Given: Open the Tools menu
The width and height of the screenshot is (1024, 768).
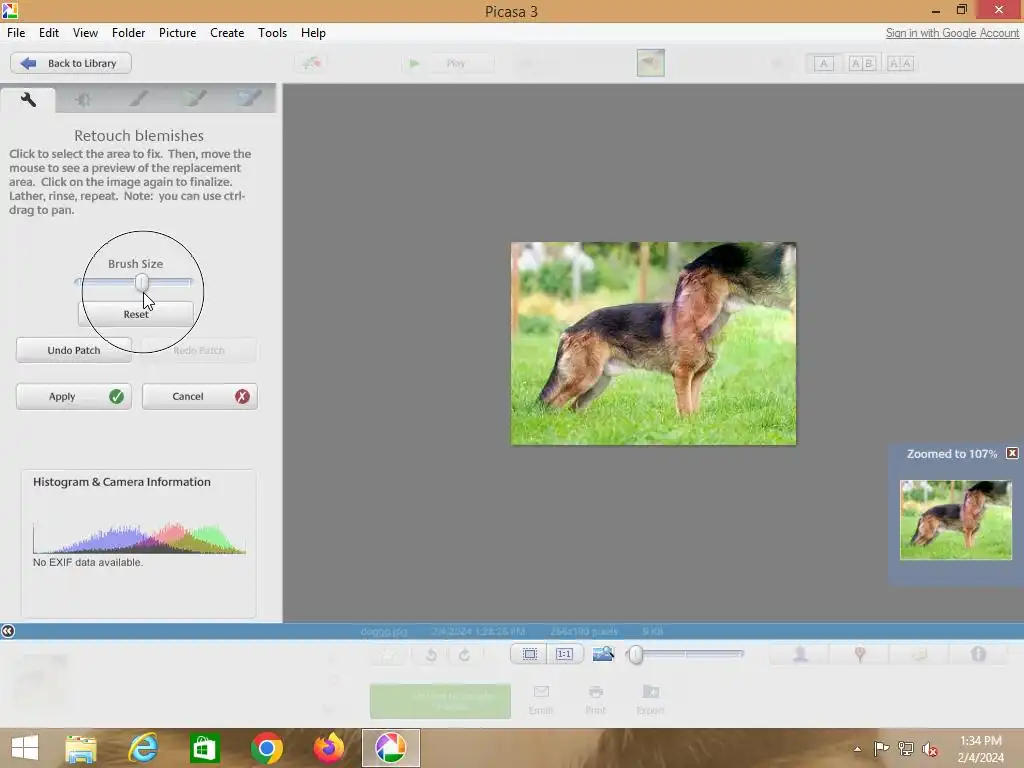Looking at the screenshot, I should [272, 33].
